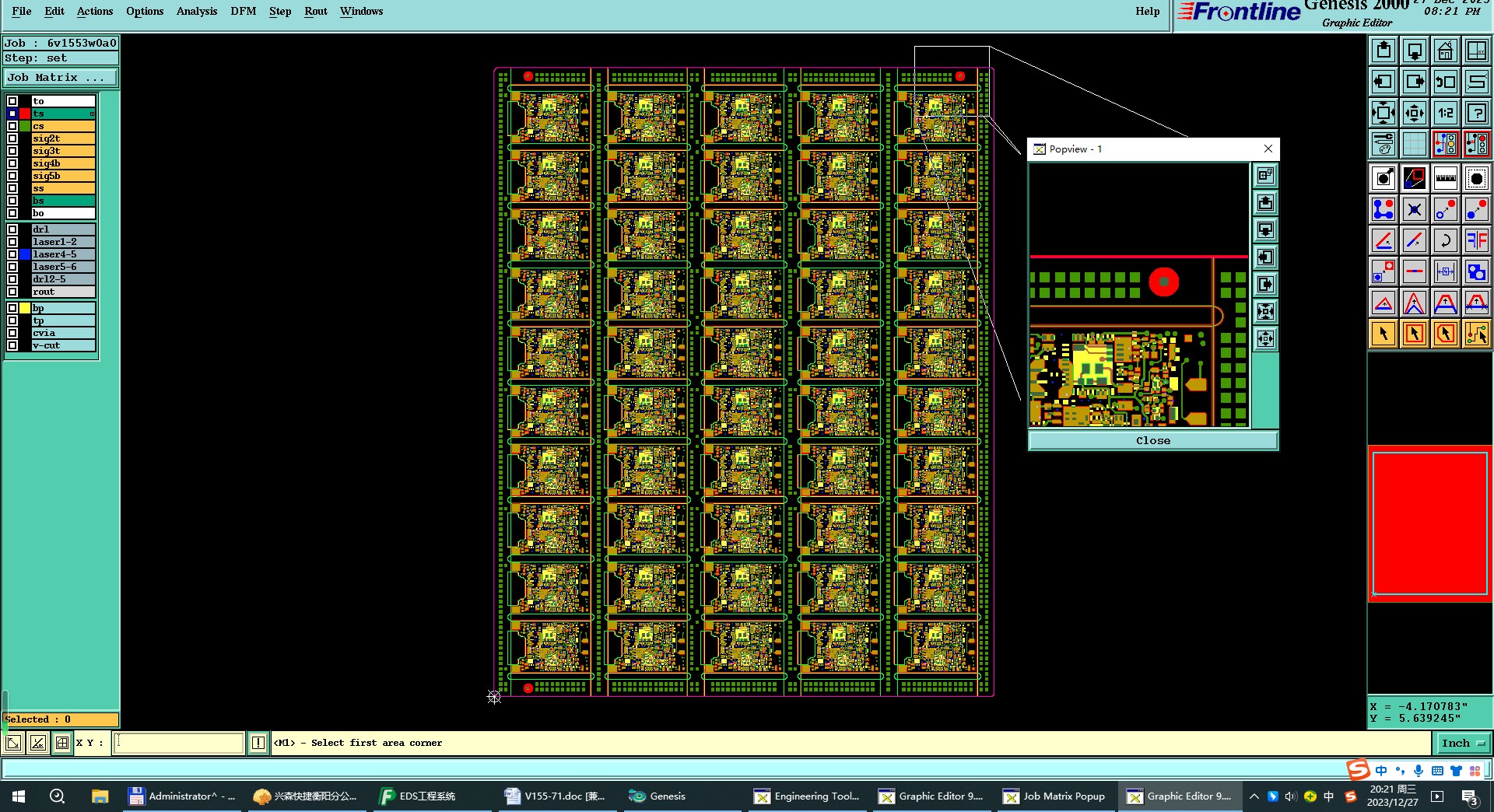This screenshot has width=1494, height=812.
Task: Click the rotate feature tool icon
Action: pos(1445,240)
